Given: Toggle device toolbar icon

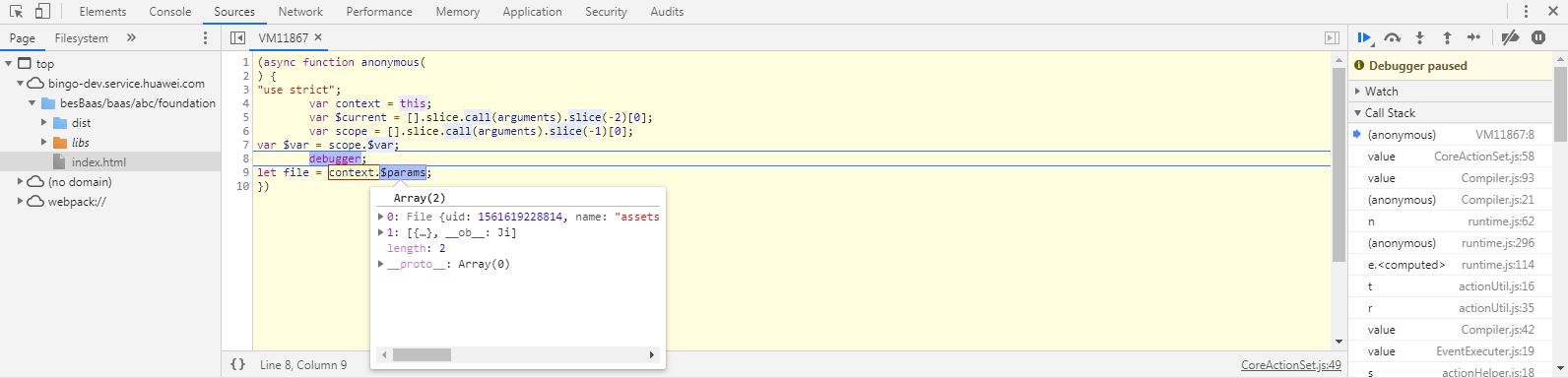Looking at the screenshot, I should [42, 12].
